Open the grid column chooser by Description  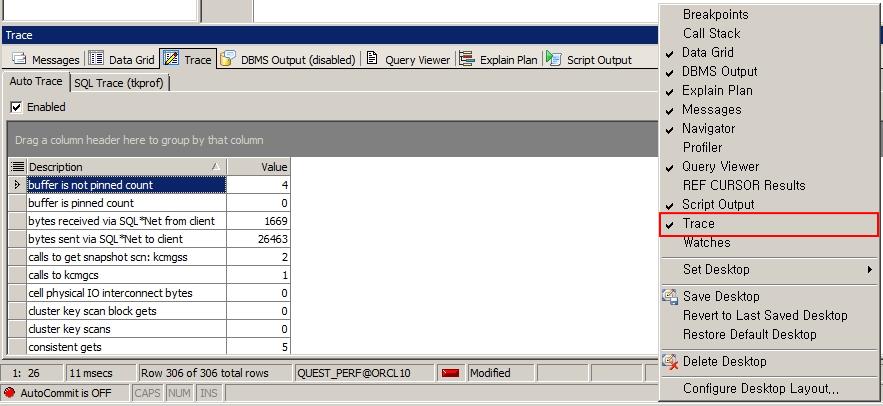[x=17, y=167]
